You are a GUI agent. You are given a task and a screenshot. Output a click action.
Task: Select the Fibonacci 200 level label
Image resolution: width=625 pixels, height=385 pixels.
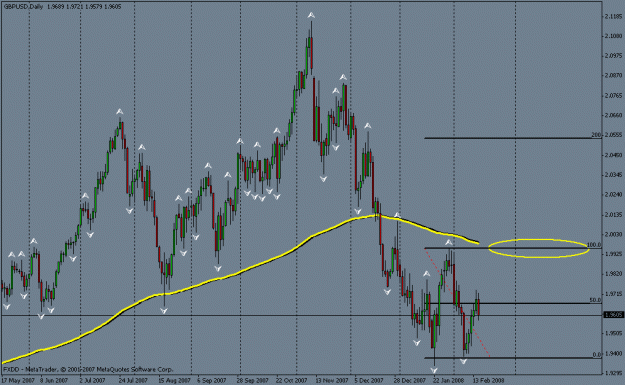596,135
